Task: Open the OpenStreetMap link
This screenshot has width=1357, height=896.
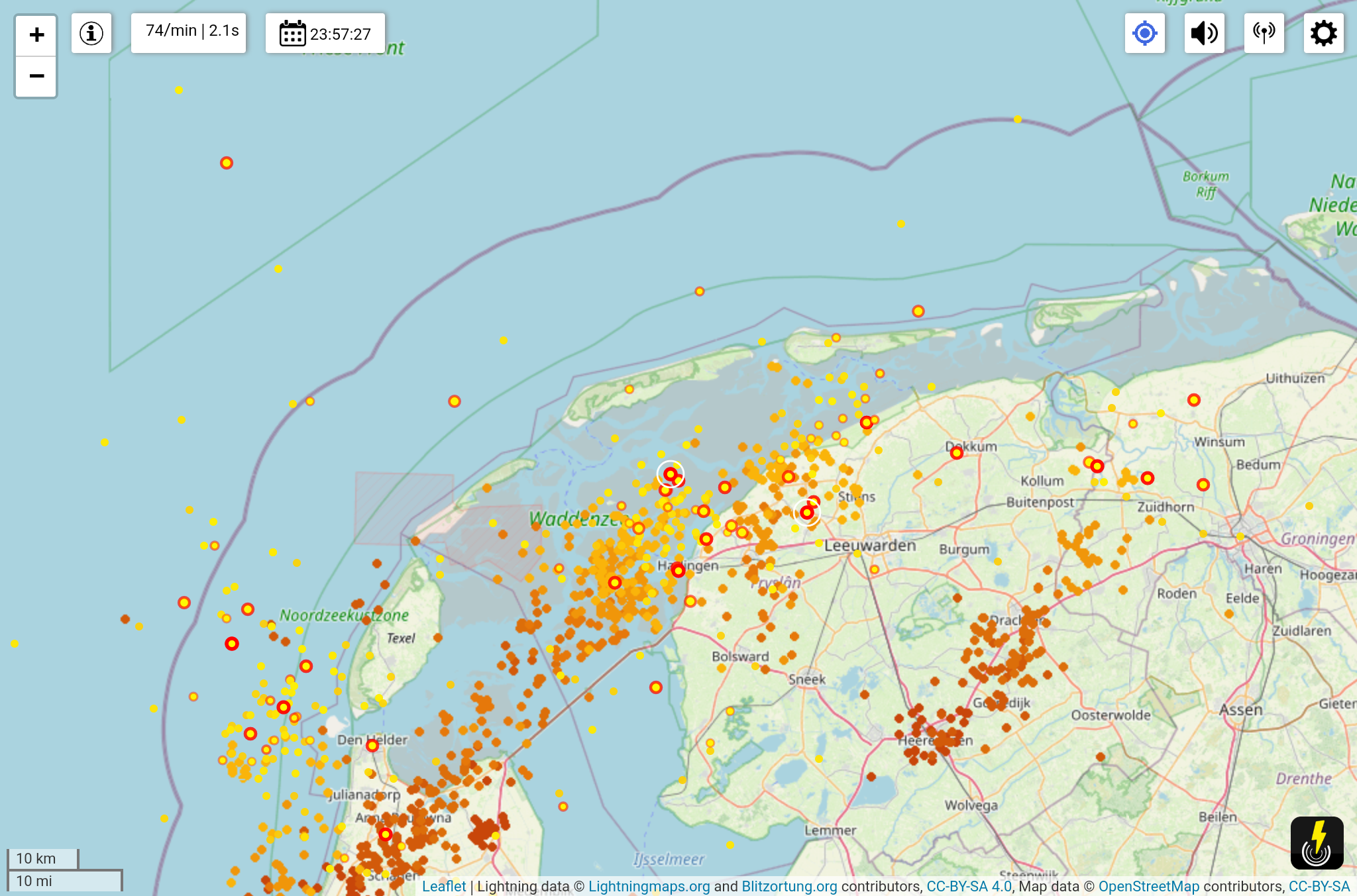Action: pos(1148,886)
